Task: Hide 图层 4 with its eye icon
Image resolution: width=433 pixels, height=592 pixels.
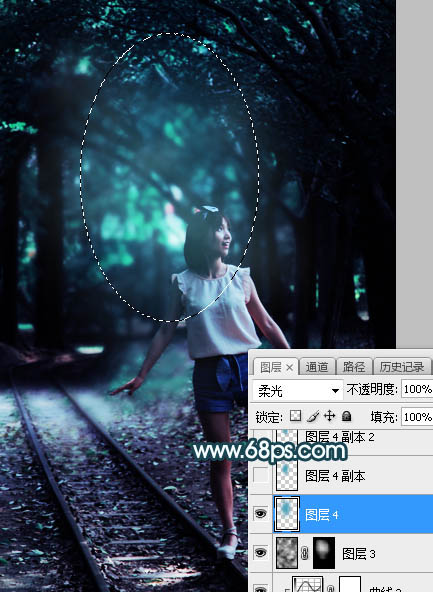Action: 260,513
